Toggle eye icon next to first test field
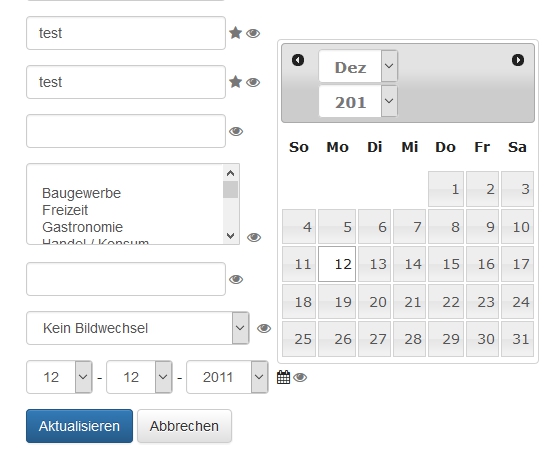Image resolution: width=550 pixels, height=453 pixels. (x=253, y=33)
